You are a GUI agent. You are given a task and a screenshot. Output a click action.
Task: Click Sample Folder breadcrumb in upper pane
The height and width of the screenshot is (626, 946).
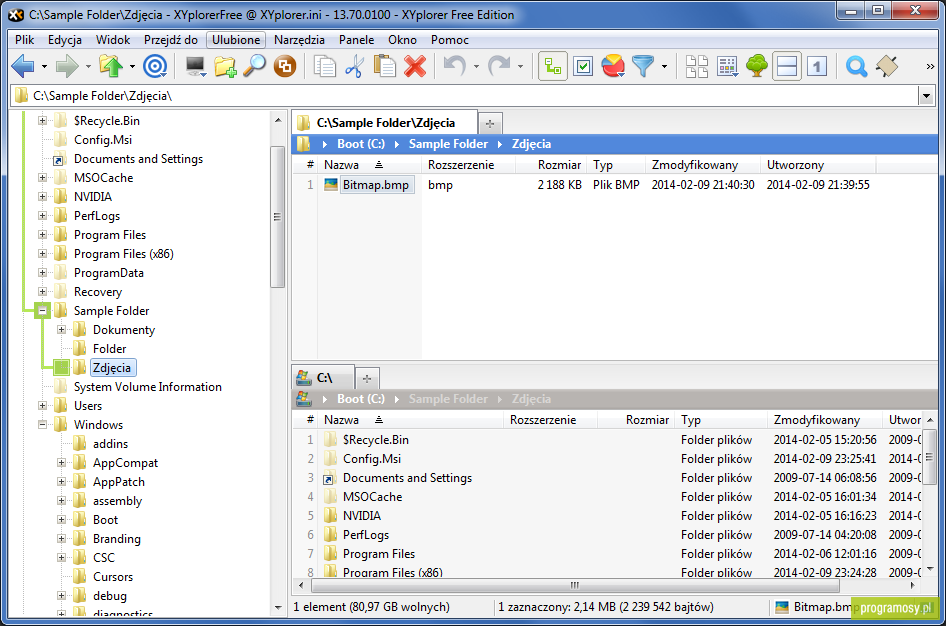(x=448, y=144)
